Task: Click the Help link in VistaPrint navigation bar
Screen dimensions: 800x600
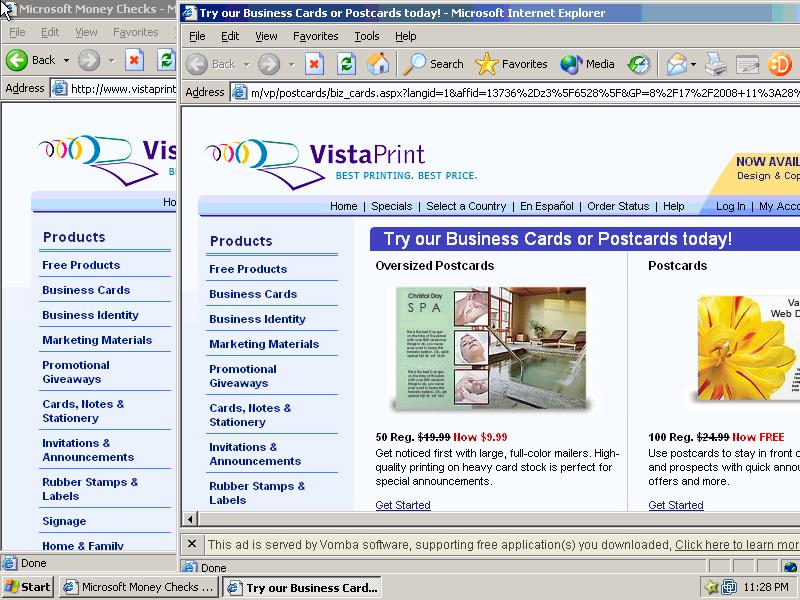Action: [x=673, y=206]
